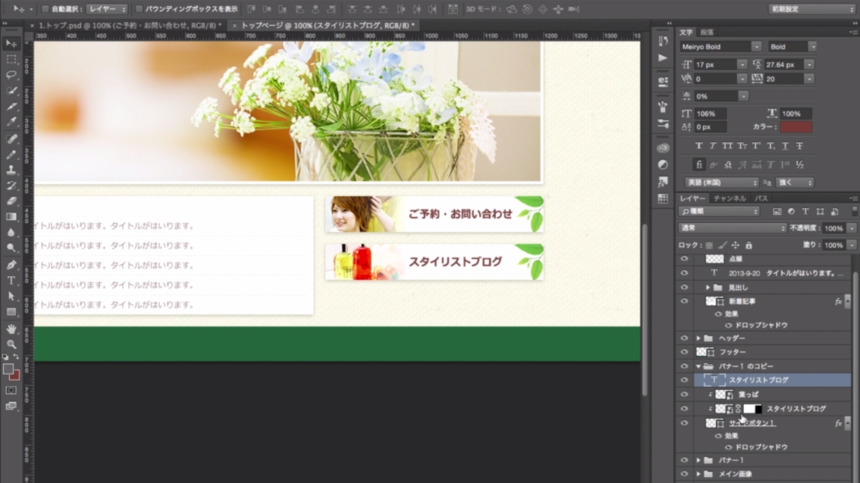Toggle layer filter on/off switch
This screenshot has width=860, height=483.
855,212
